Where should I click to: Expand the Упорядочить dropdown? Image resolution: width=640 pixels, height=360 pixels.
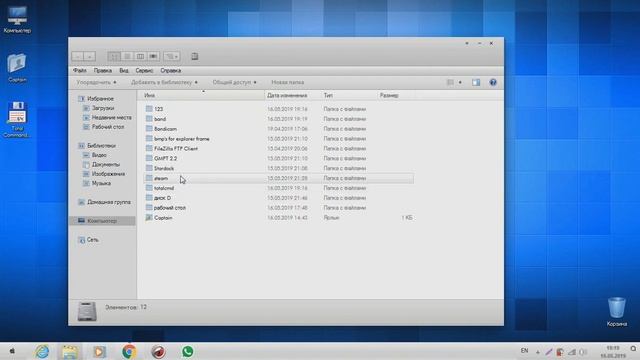click(x=96, y=82)
